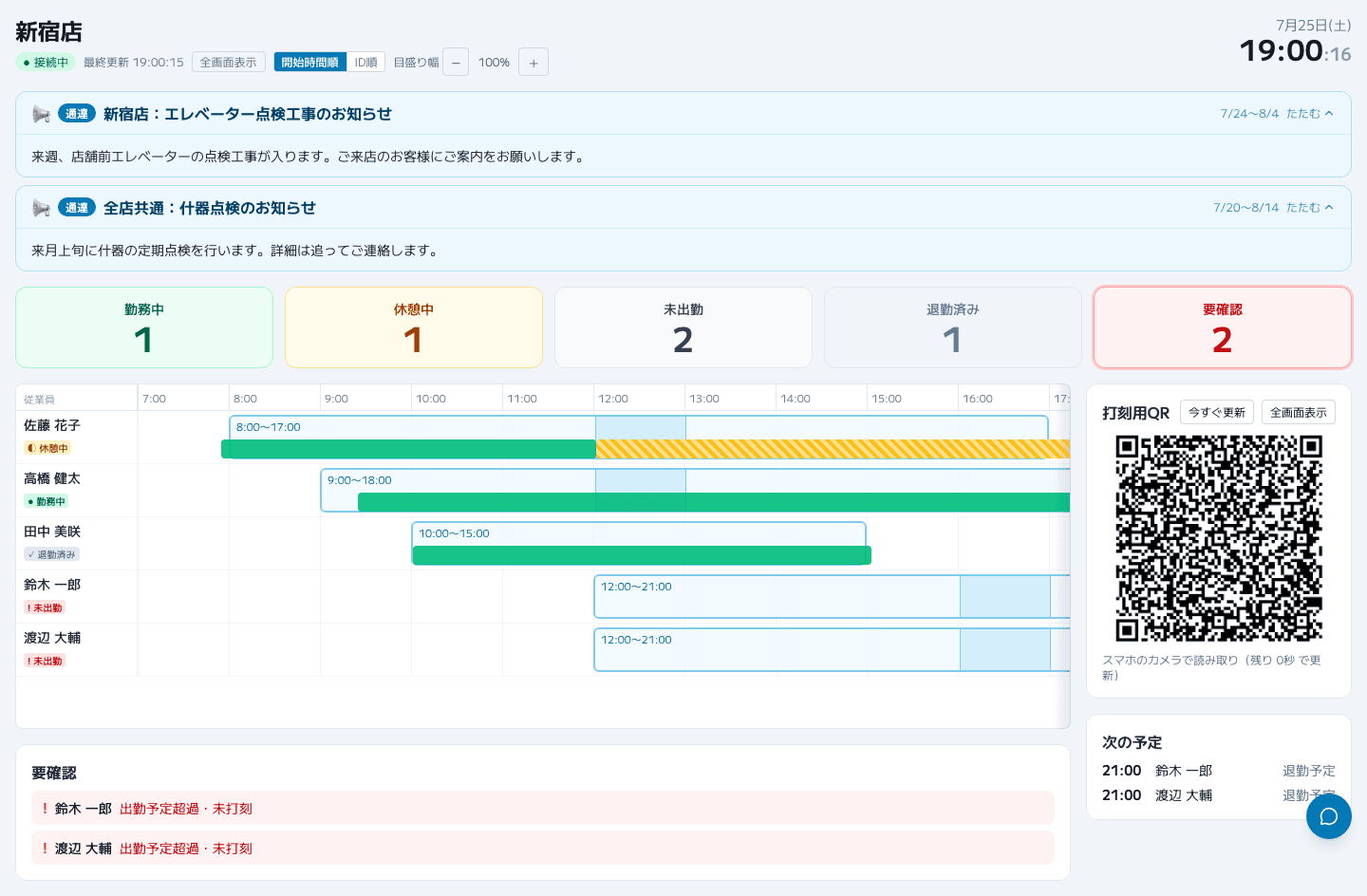Click the 未出勤 badge under 渡辺 大輔
Viewport: 1367px width, 896px height.
[45, 661]
